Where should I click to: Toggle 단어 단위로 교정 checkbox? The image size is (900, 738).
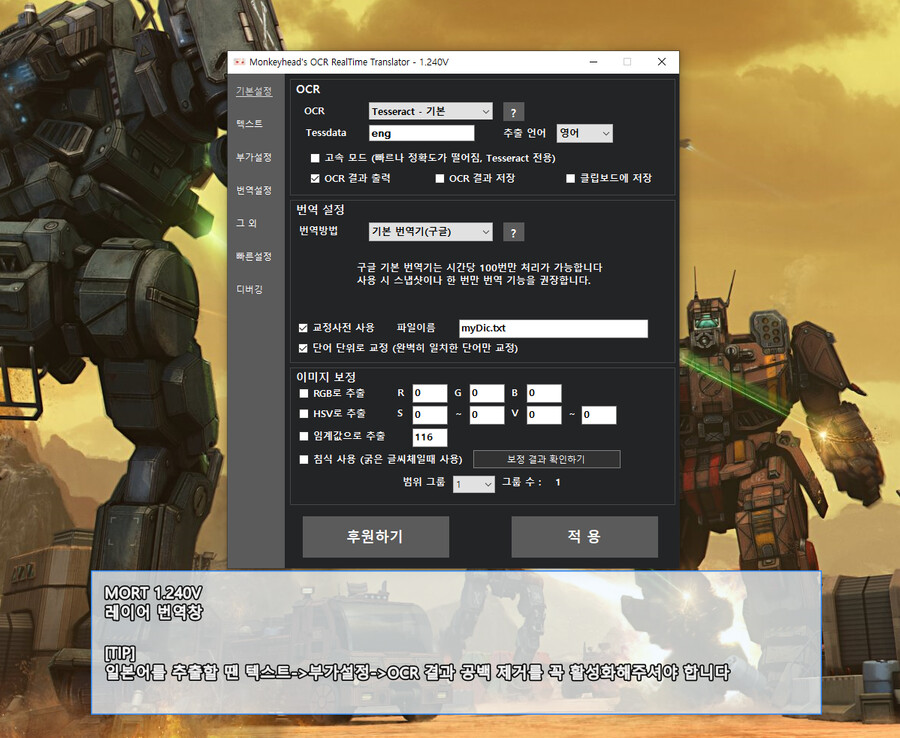[x=303, y=348]
